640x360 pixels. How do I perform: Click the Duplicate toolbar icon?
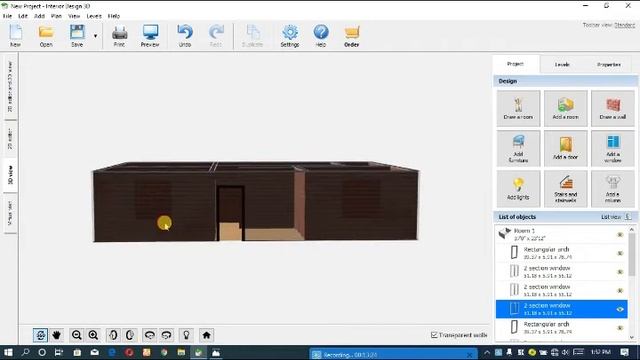(x=253, y=36)
